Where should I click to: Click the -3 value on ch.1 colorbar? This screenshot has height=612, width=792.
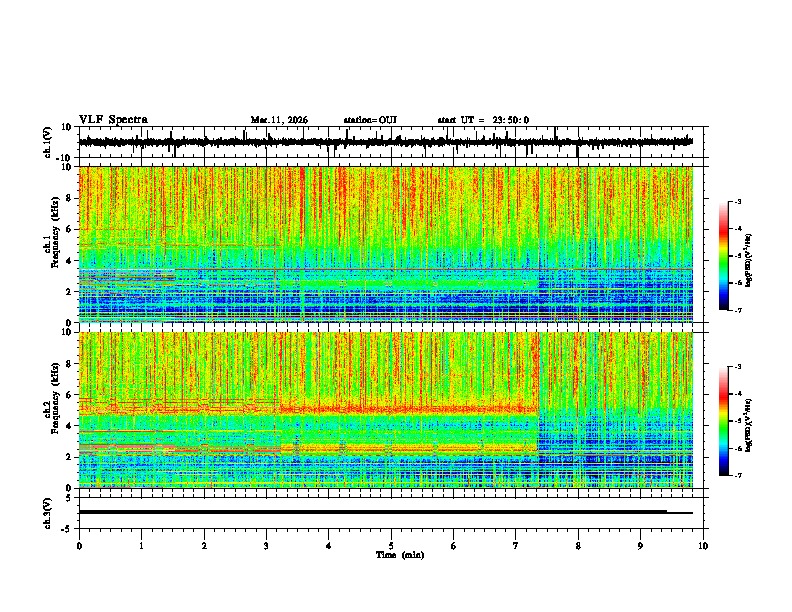[737, 202]
